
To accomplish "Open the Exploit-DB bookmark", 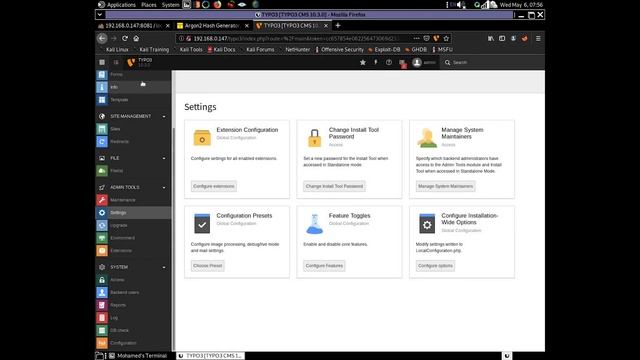I will tap(384, 49).
